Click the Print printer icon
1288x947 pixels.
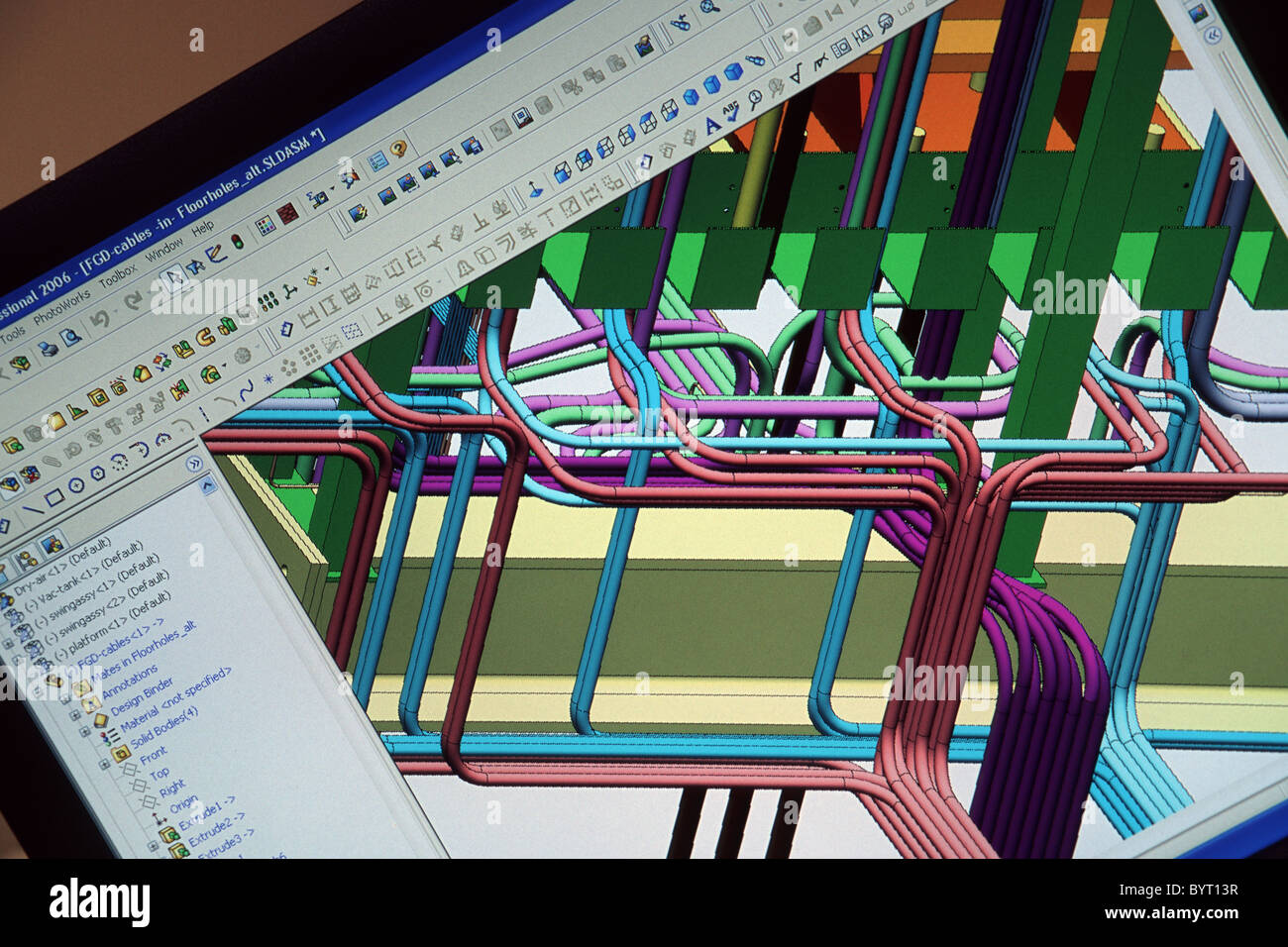[48, 349]
